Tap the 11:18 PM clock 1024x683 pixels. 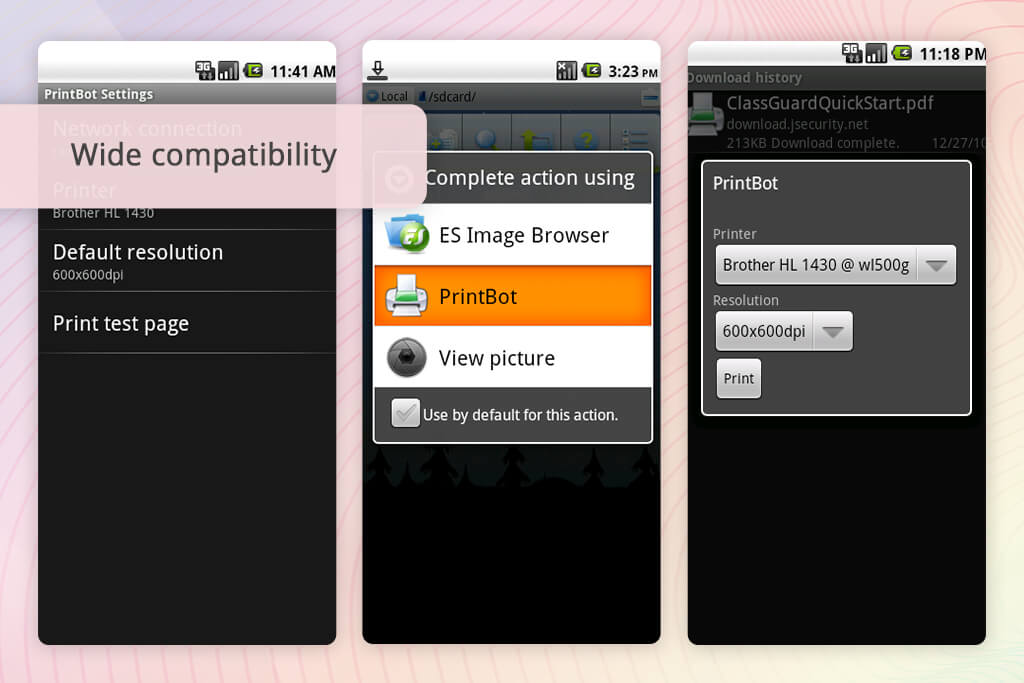point(952,54)
